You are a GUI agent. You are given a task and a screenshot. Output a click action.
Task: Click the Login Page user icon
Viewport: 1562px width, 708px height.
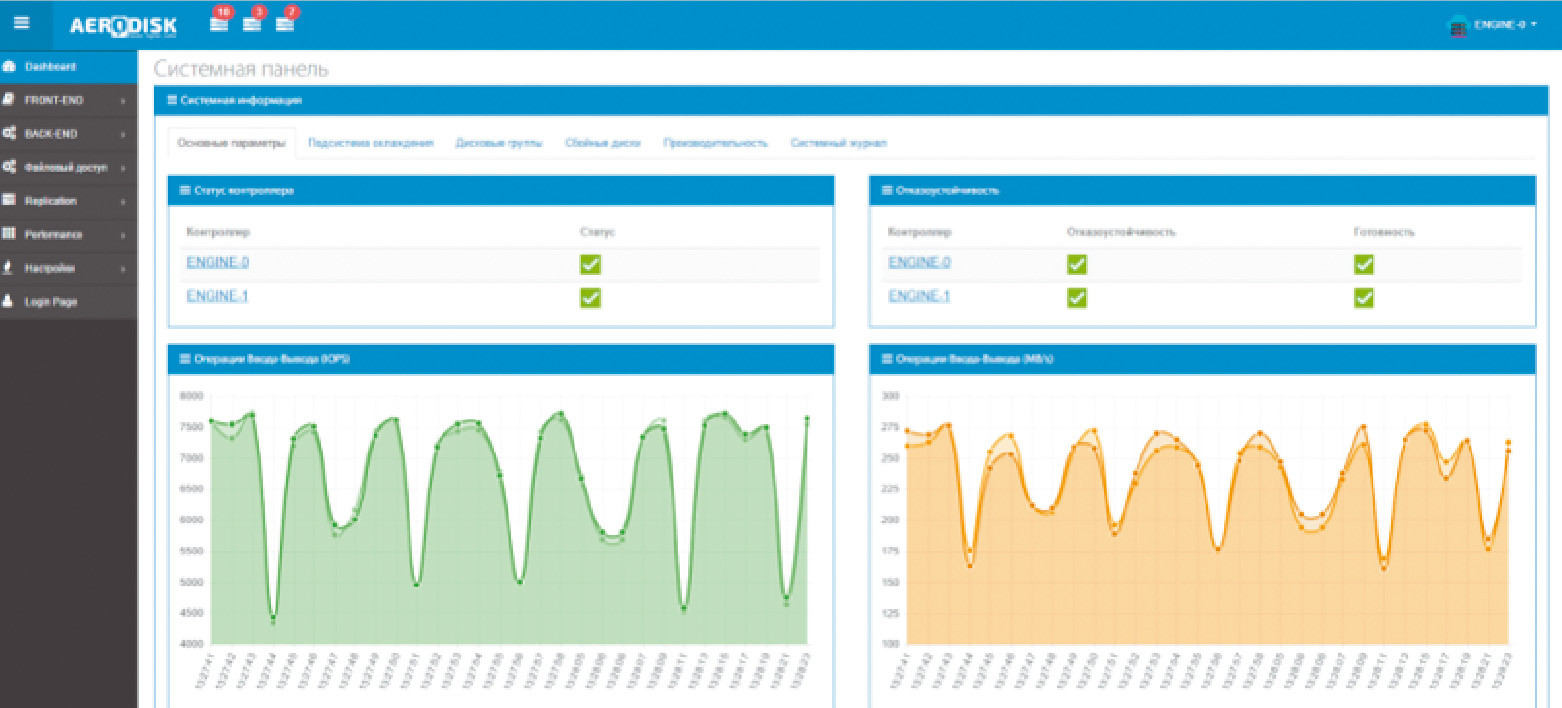(x=9, y=302)
